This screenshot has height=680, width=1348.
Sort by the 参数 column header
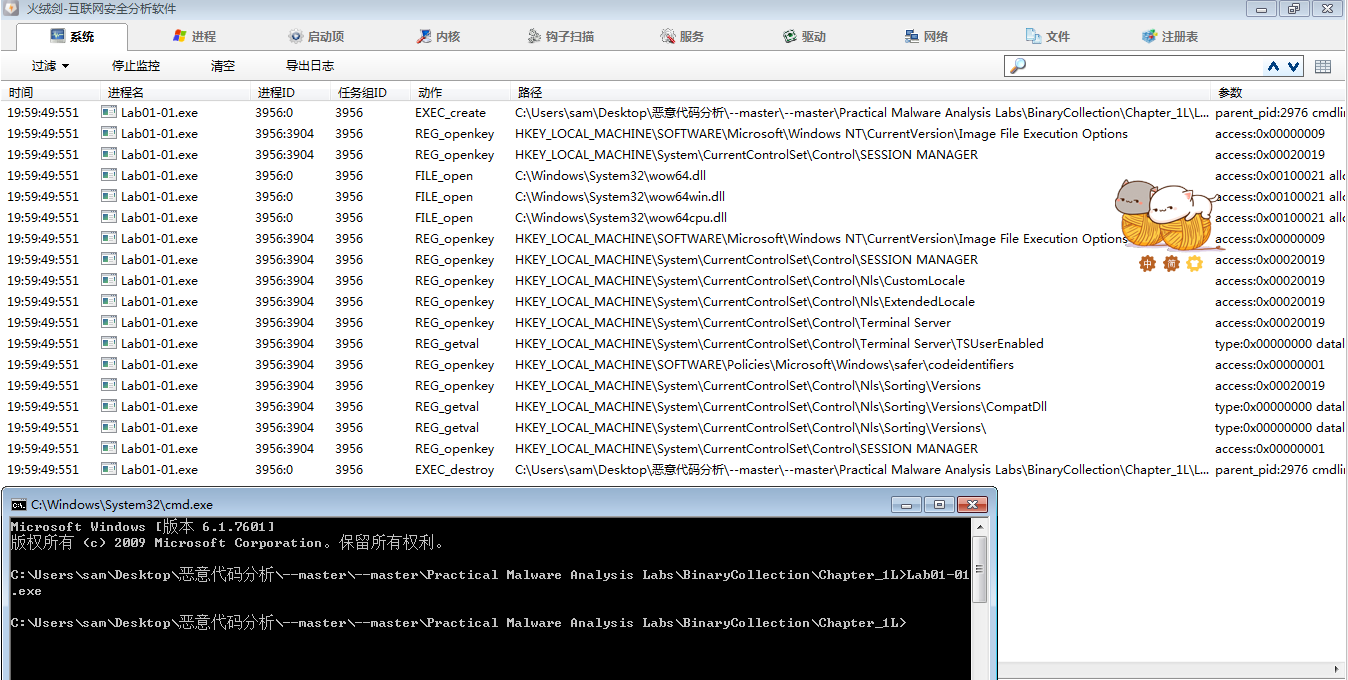tap(1277, 92)
